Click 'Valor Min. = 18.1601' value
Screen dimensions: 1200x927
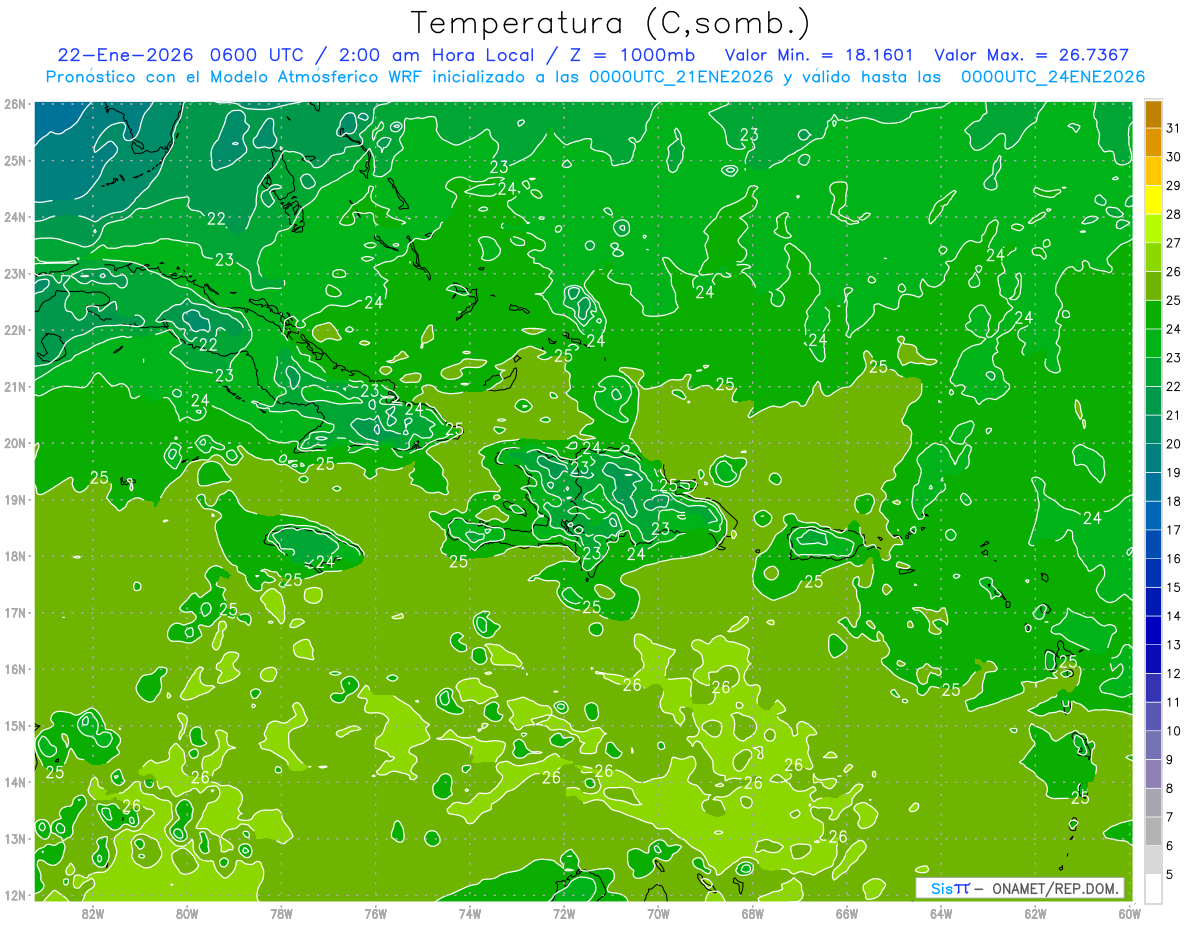pos(819,55)
